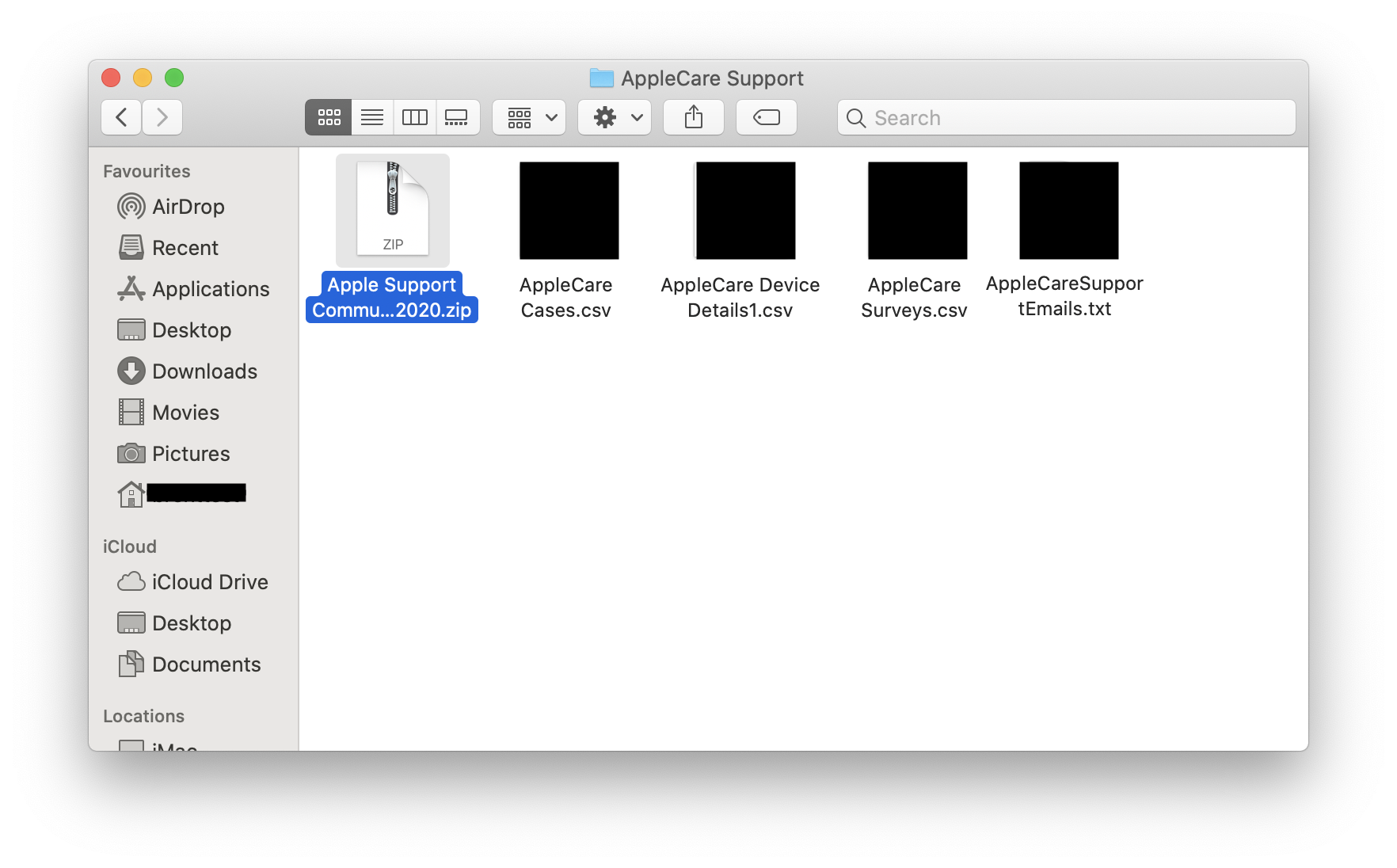
Task: Open Documents under iCloud
Action: [189, 664]
